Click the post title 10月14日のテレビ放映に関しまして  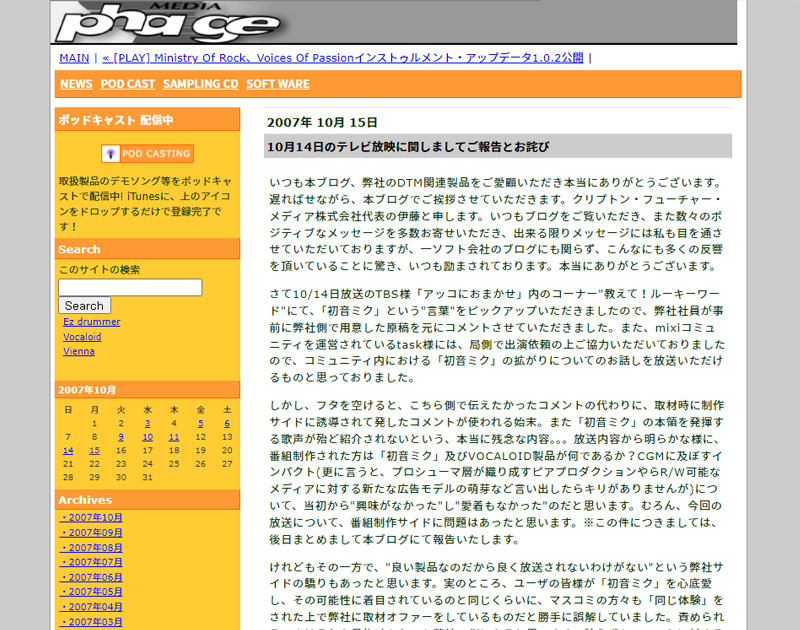(x=408, y=147)
